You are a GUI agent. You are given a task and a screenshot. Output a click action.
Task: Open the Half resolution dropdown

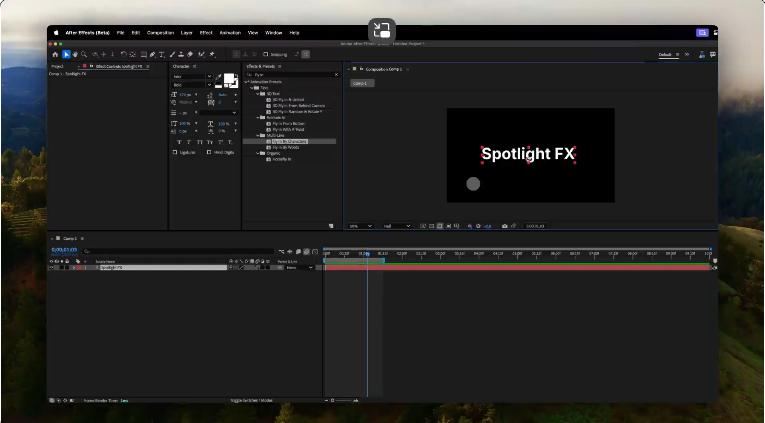(396, 226)
